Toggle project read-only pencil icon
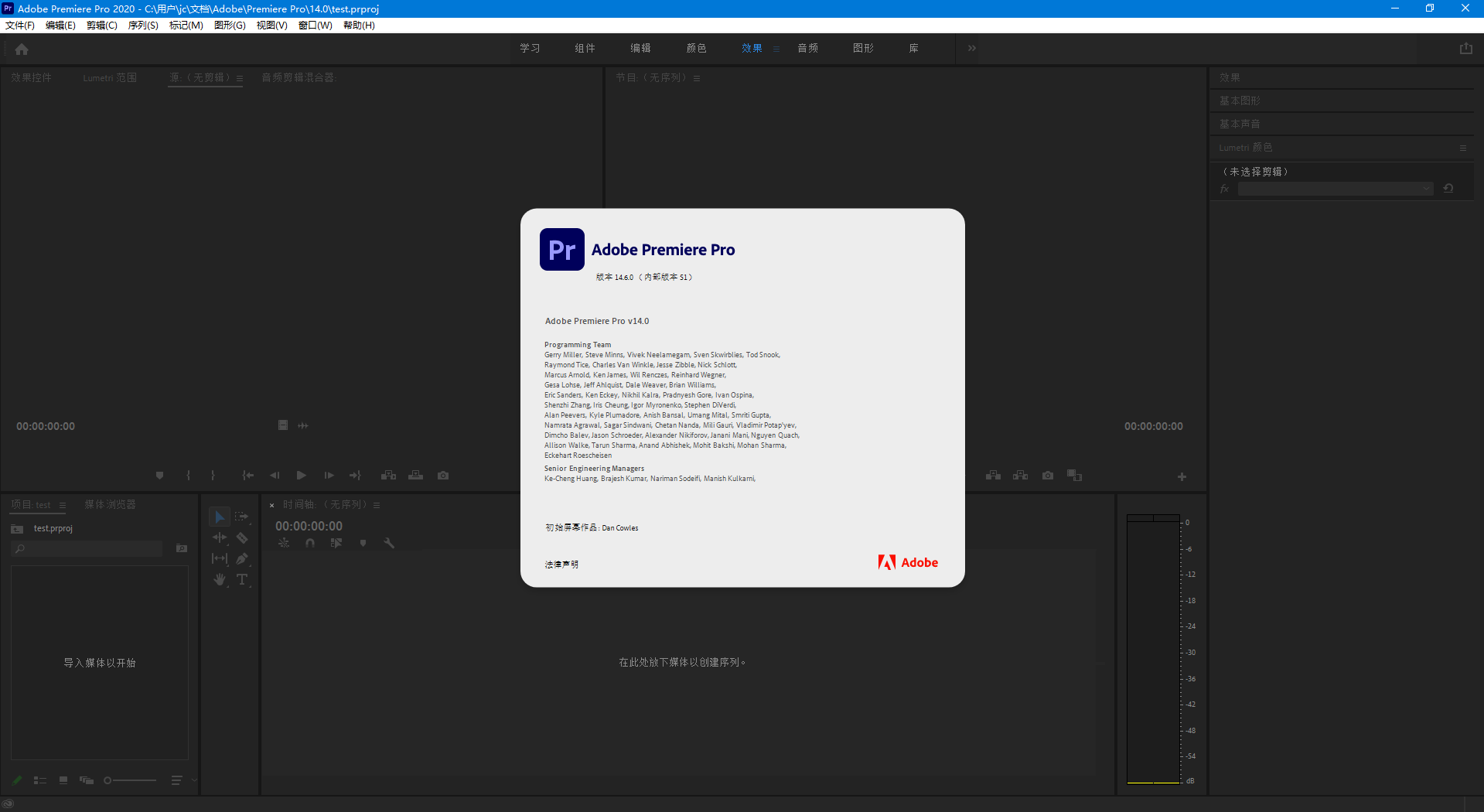Image resolution: width=1484 pixels, height=812 pixels. [17, 780]
